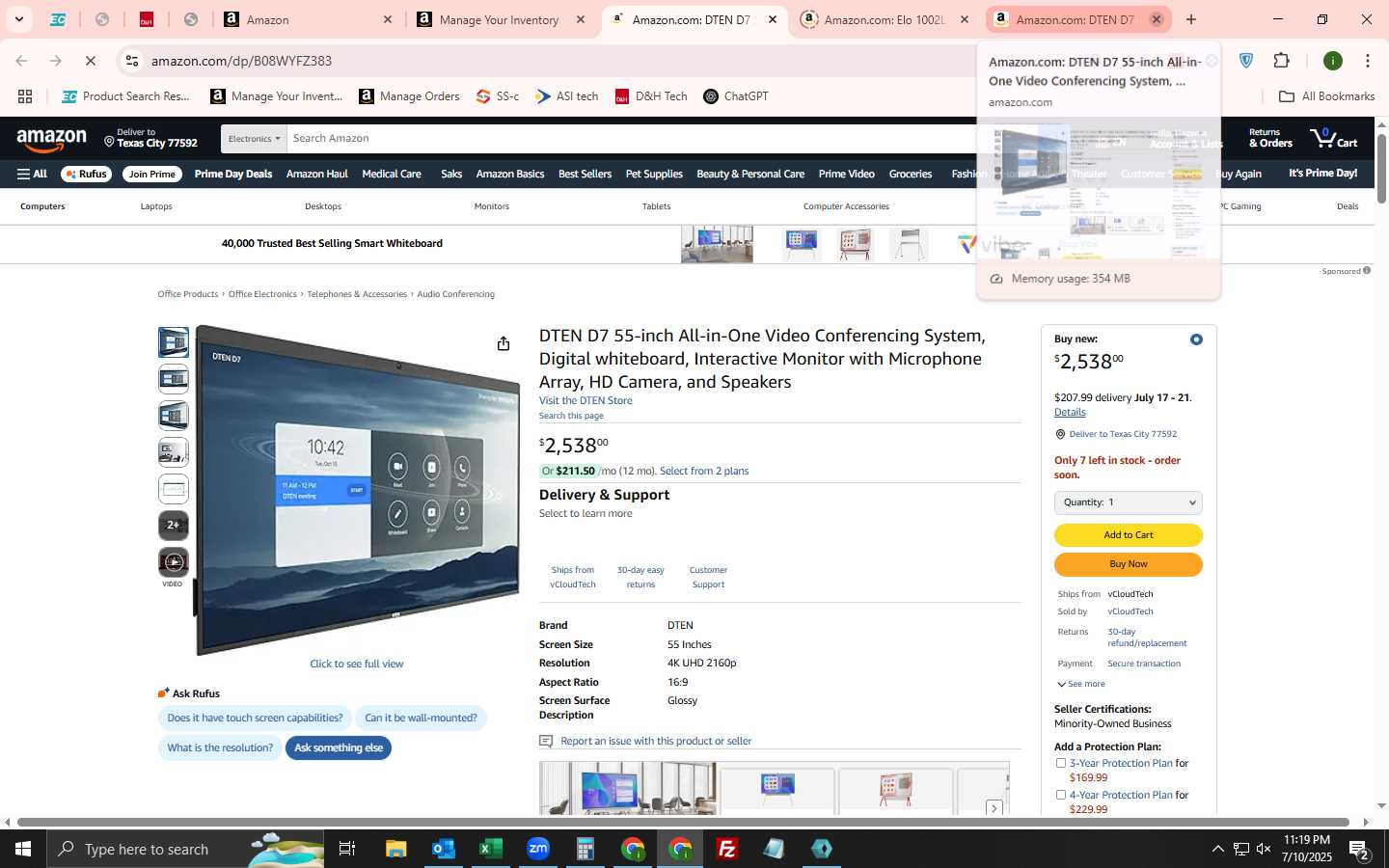Click the Amazon logo
This screenshot has width=1389, height=868.
click(x=52, y=141)
